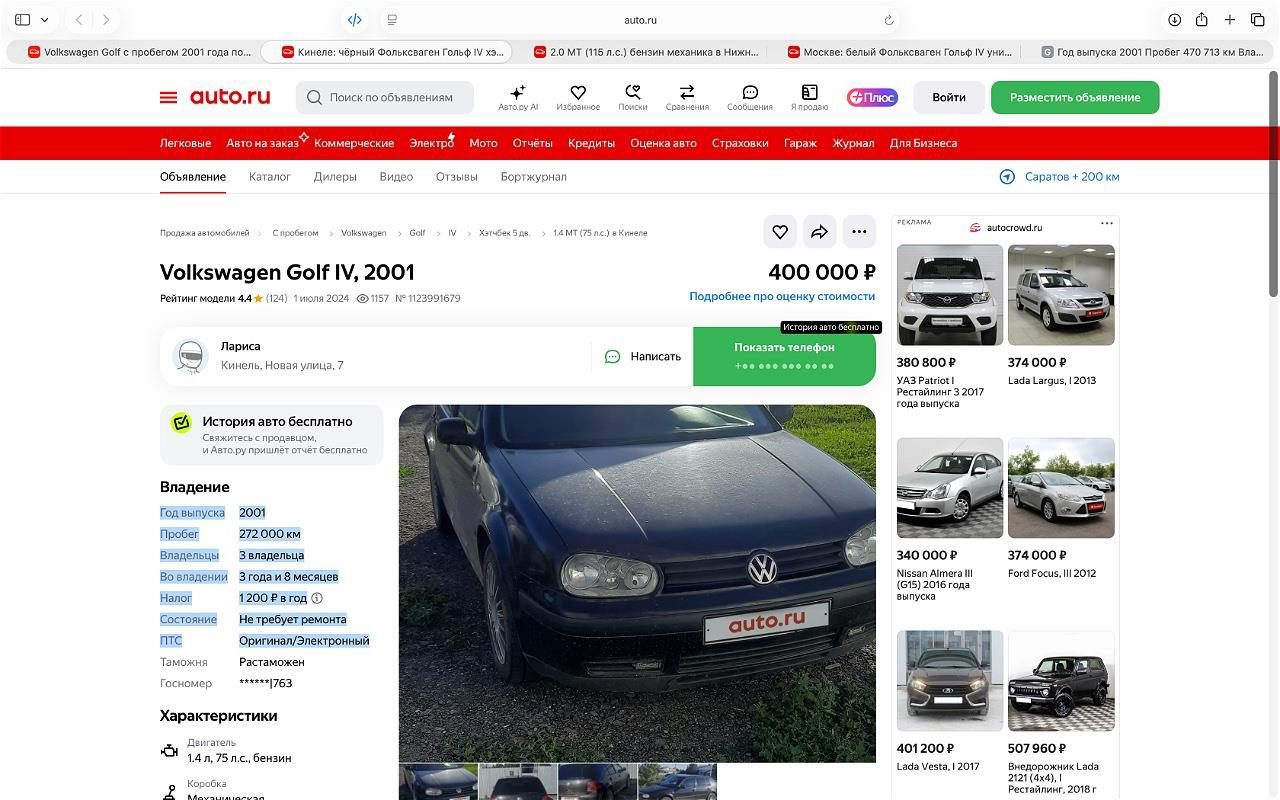Open seller Лариса's avatar
Viewport: 1280px width, 800px height.
point(190,356)
